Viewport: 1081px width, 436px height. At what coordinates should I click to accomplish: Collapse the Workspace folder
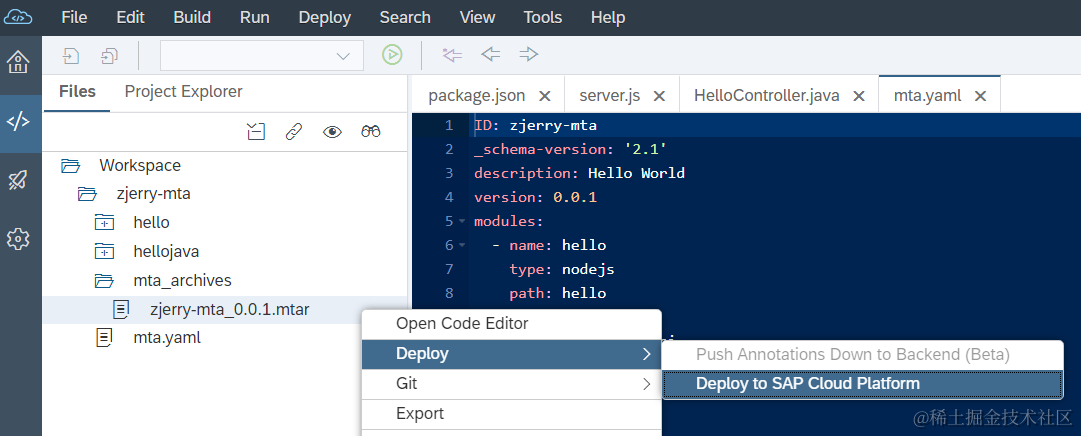[x=70, y=166]
